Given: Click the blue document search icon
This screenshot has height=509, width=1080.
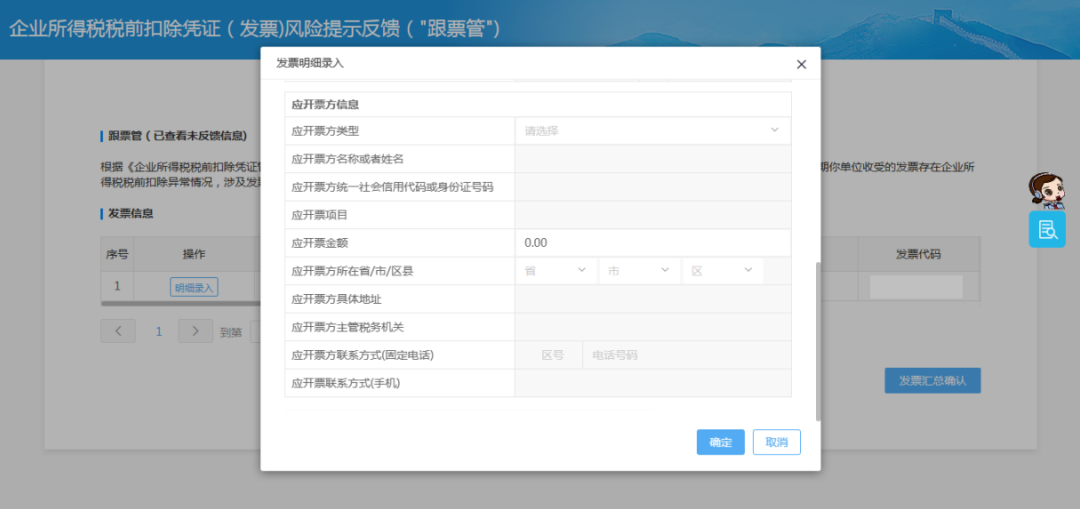Looking at the screenshot, I should tap(1047, 229).
